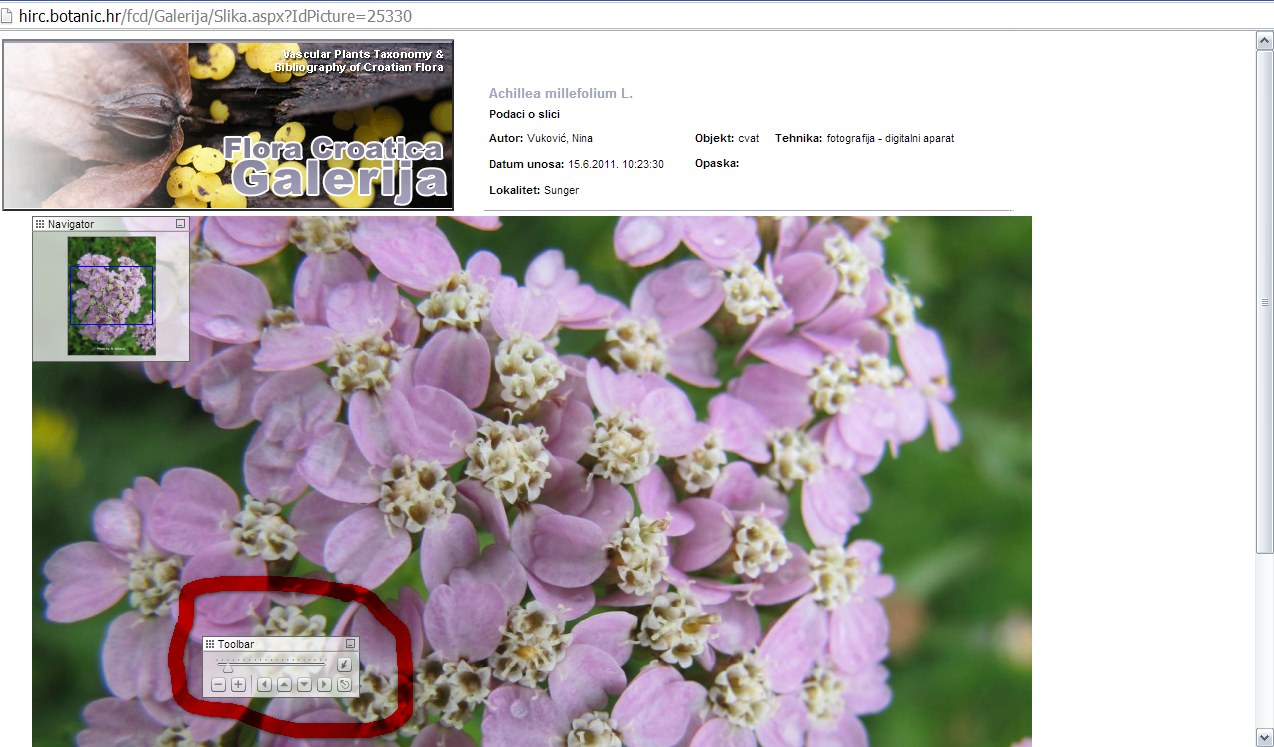
Task: Click the Toolbar panel drag grip
Action: 210,644
